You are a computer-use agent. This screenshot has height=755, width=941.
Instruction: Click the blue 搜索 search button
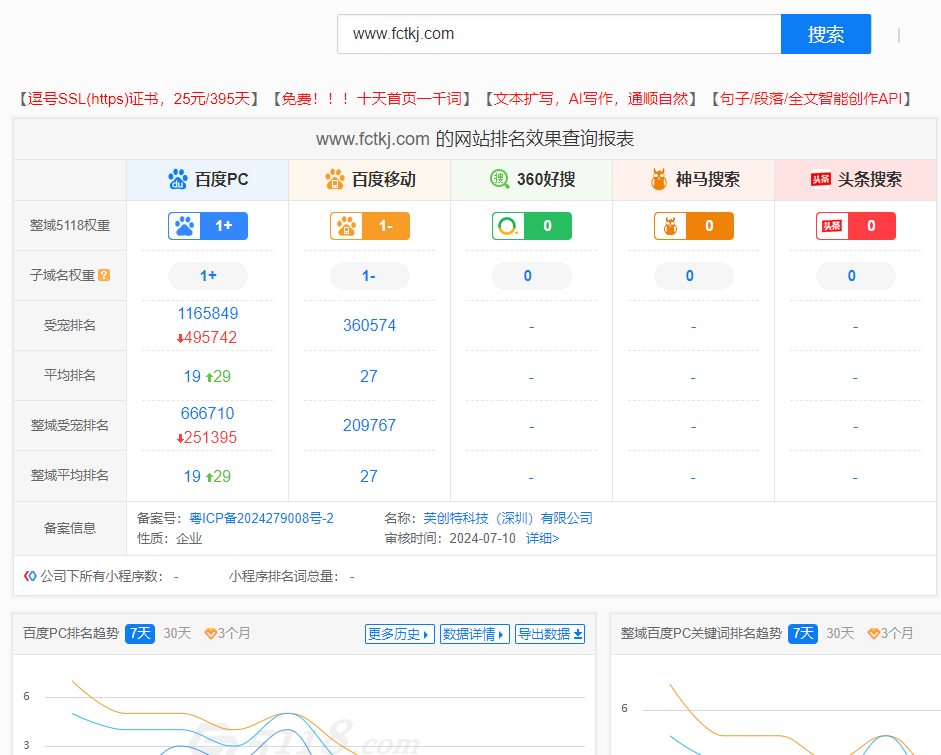(x=826, y=34)
